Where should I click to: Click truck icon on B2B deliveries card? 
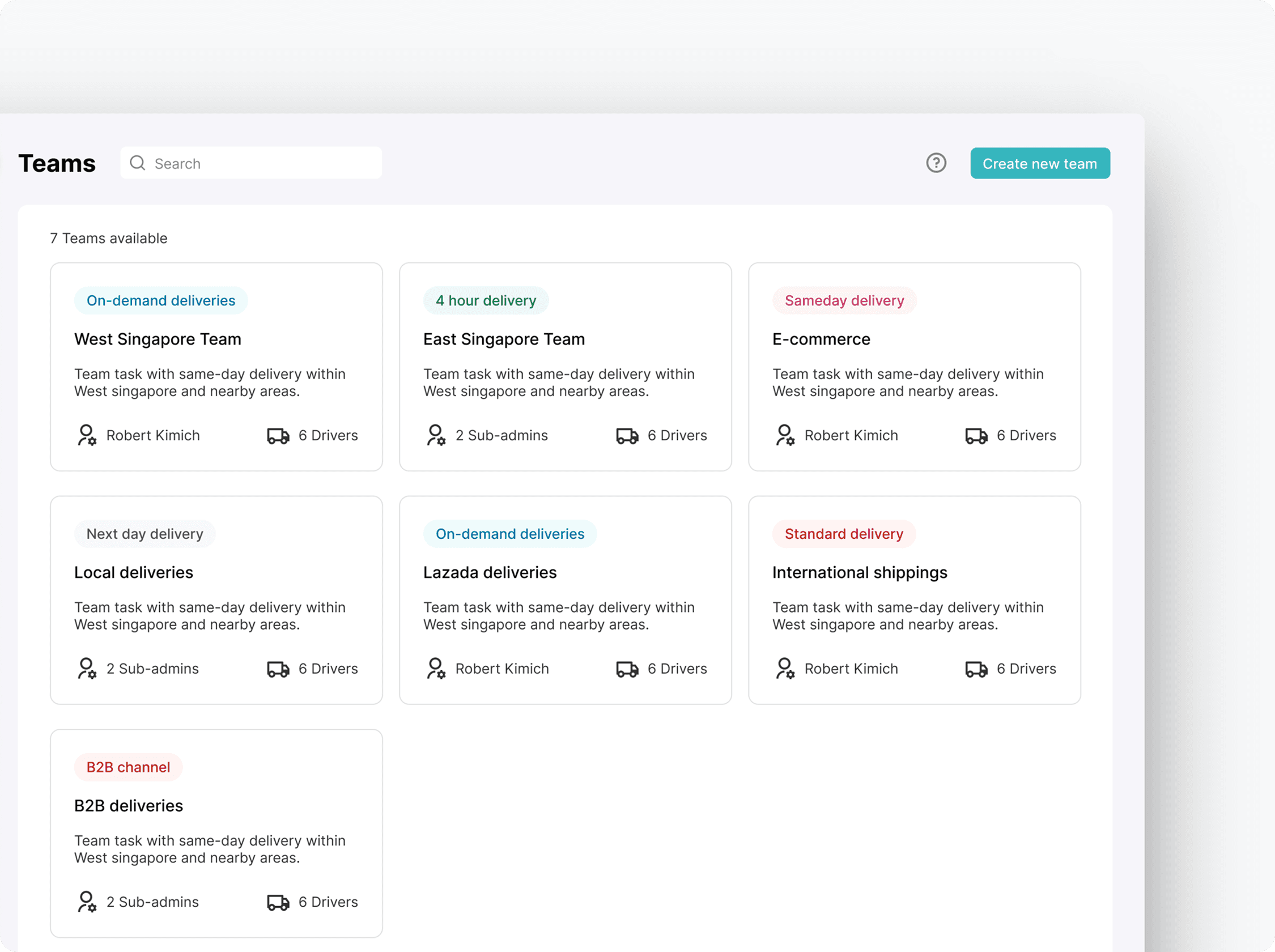tap(278, 903)
